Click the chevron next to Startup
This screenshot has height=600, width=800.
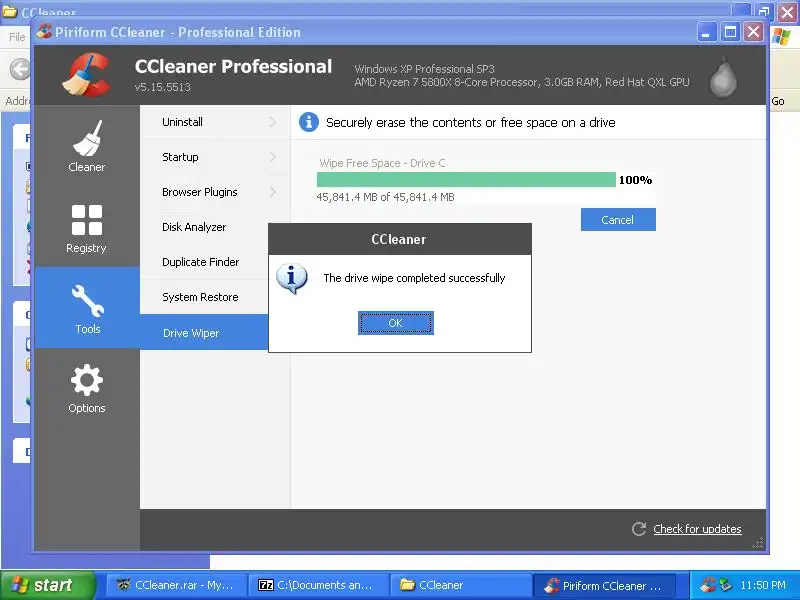tap(272, 157)
